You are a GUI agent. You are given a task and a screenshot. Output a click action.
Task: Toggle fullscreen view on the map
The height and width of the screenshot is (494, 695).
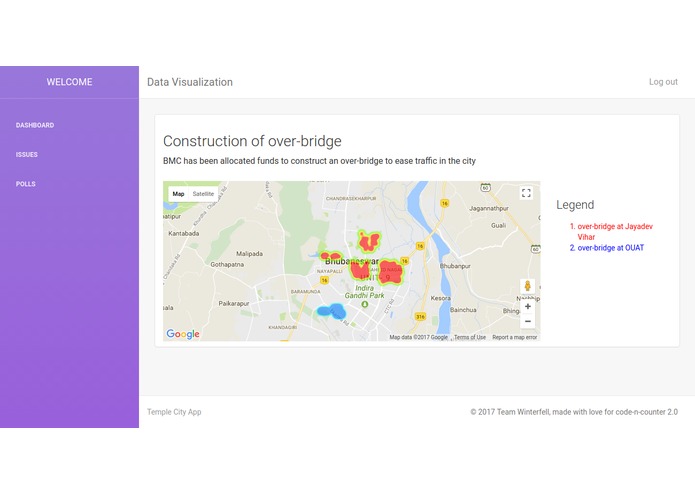pos(526,193)
